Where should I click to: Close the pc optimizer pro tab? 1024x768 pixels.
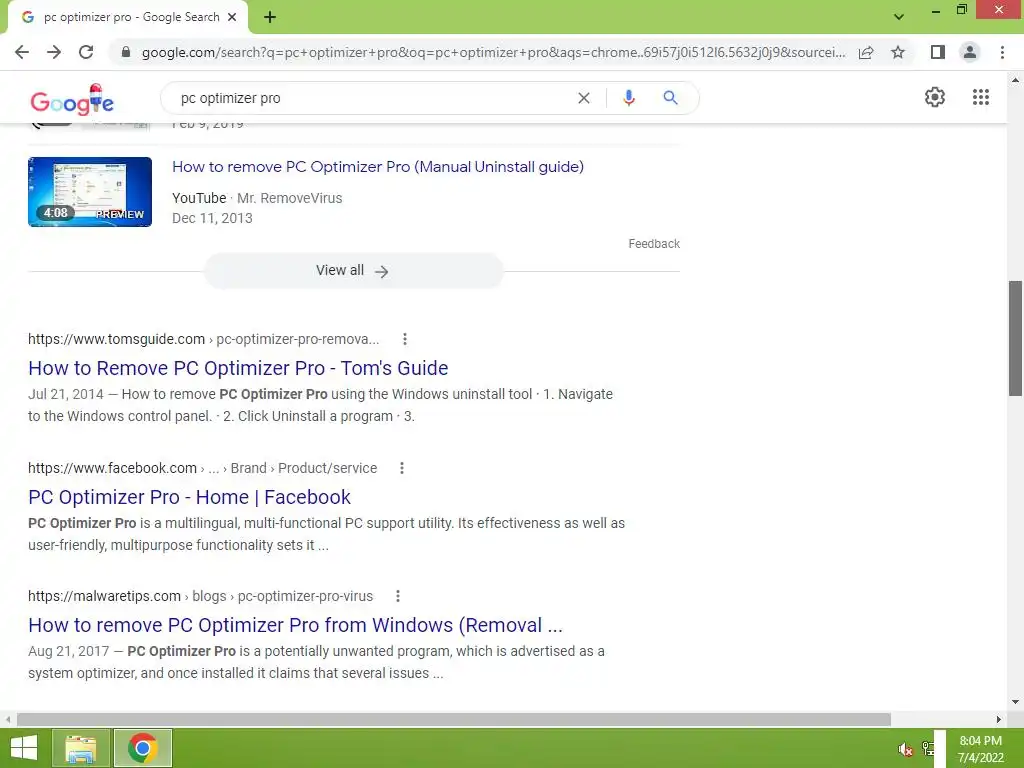(232, 17)
